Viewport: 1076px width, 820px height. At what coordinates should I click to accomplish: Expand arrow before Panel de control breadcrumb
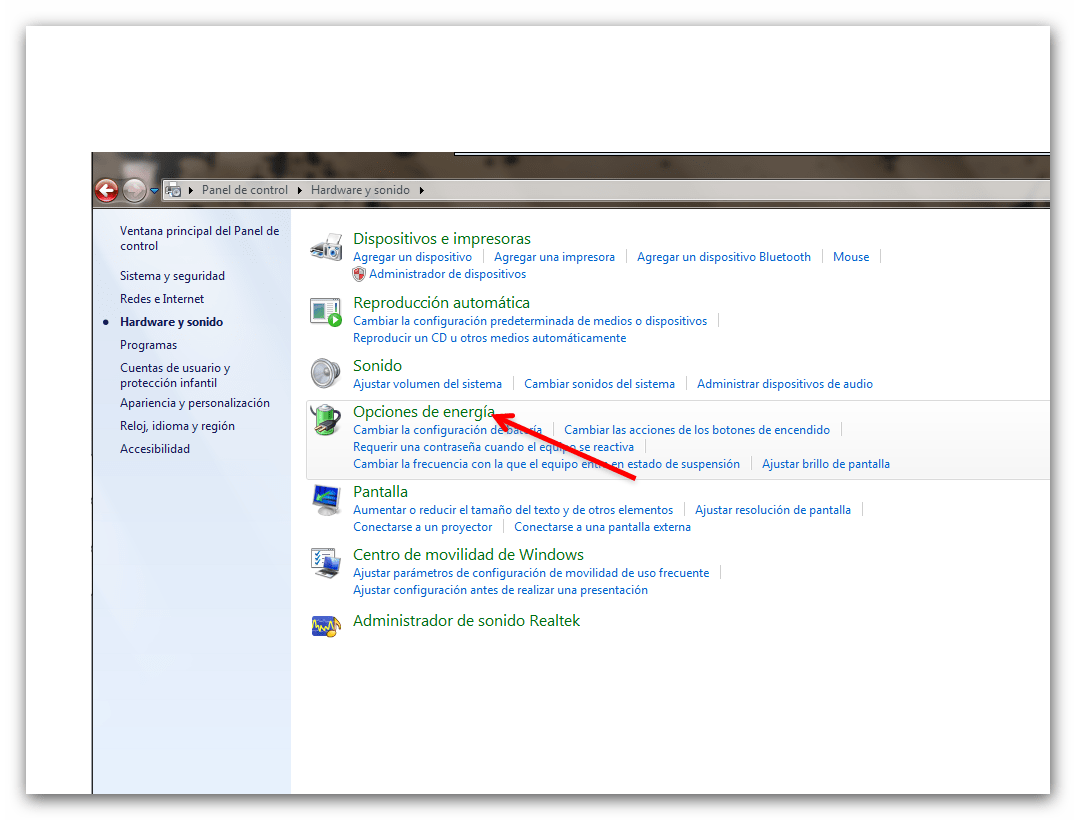[x=191, y=190]
